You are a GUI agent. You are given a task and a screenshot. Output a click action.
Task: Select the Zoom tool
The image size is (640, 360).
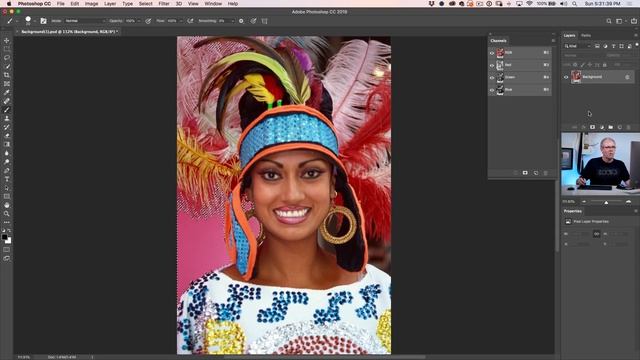(x=7, y=213)
